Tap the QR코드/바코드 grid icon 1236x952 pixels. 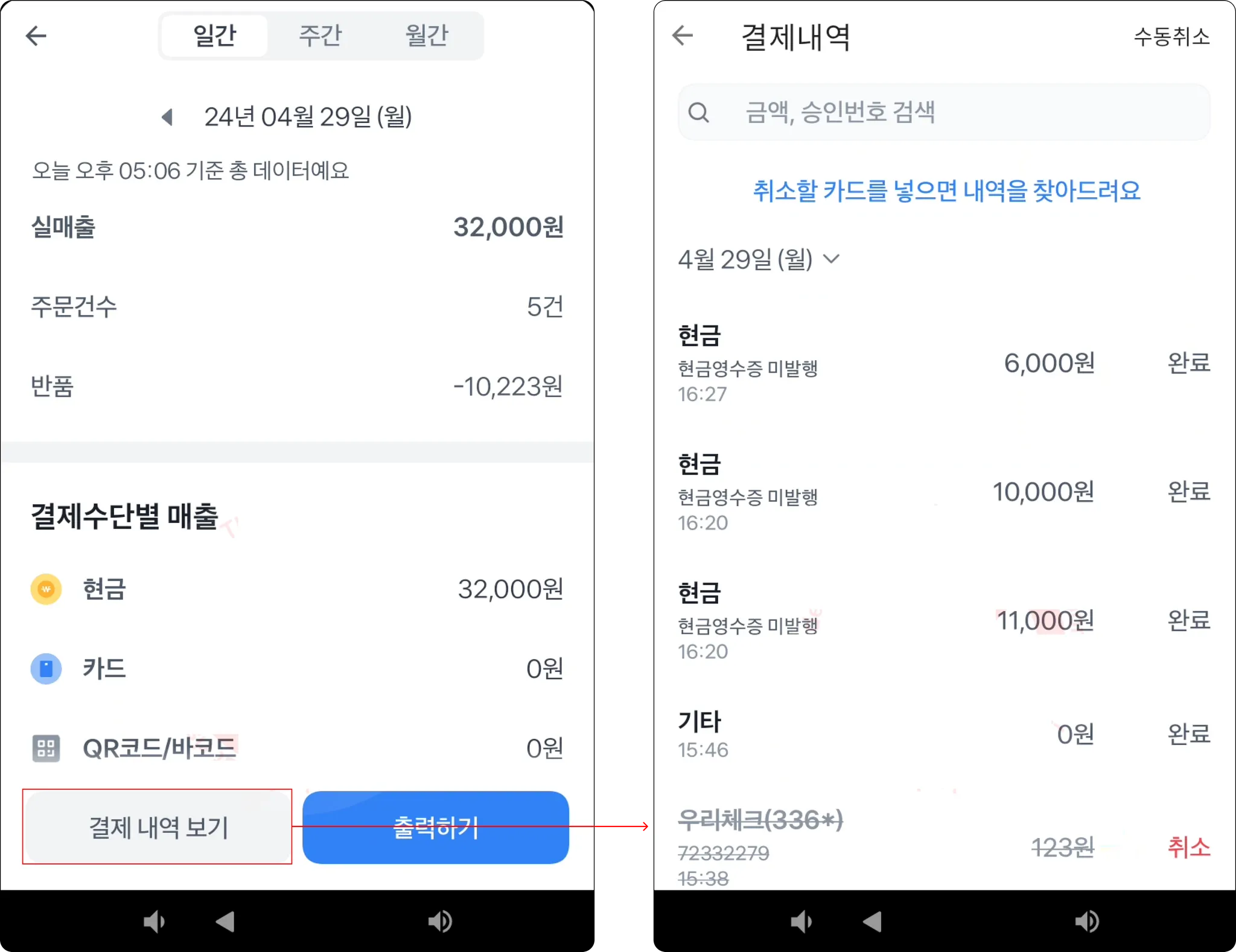[x=46, y=748]
